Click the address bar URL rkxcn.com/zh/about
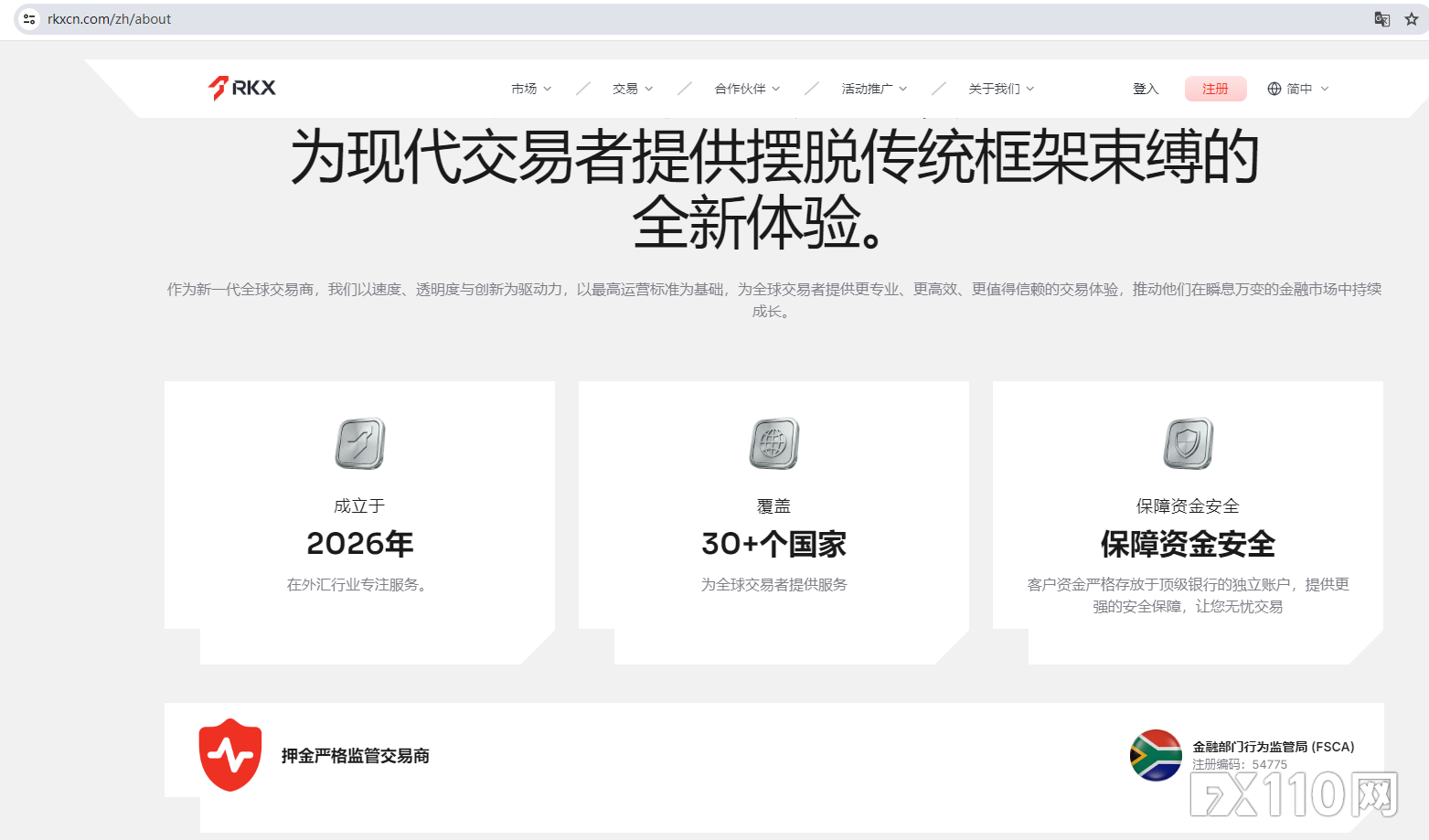The height and width of the screenshot is (840, 1429). coord(110,19)
